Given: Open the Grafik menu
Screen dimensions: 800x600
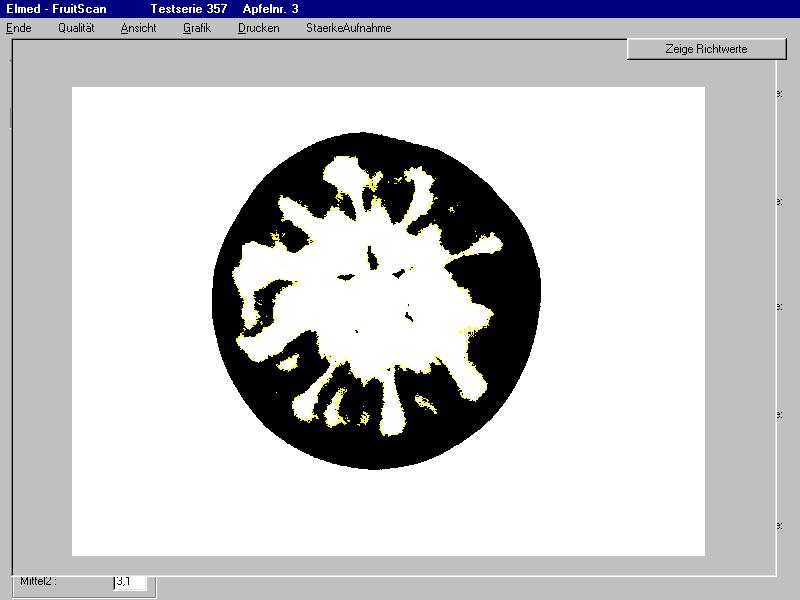Looking at the screenshot, I should coord(197,28).
